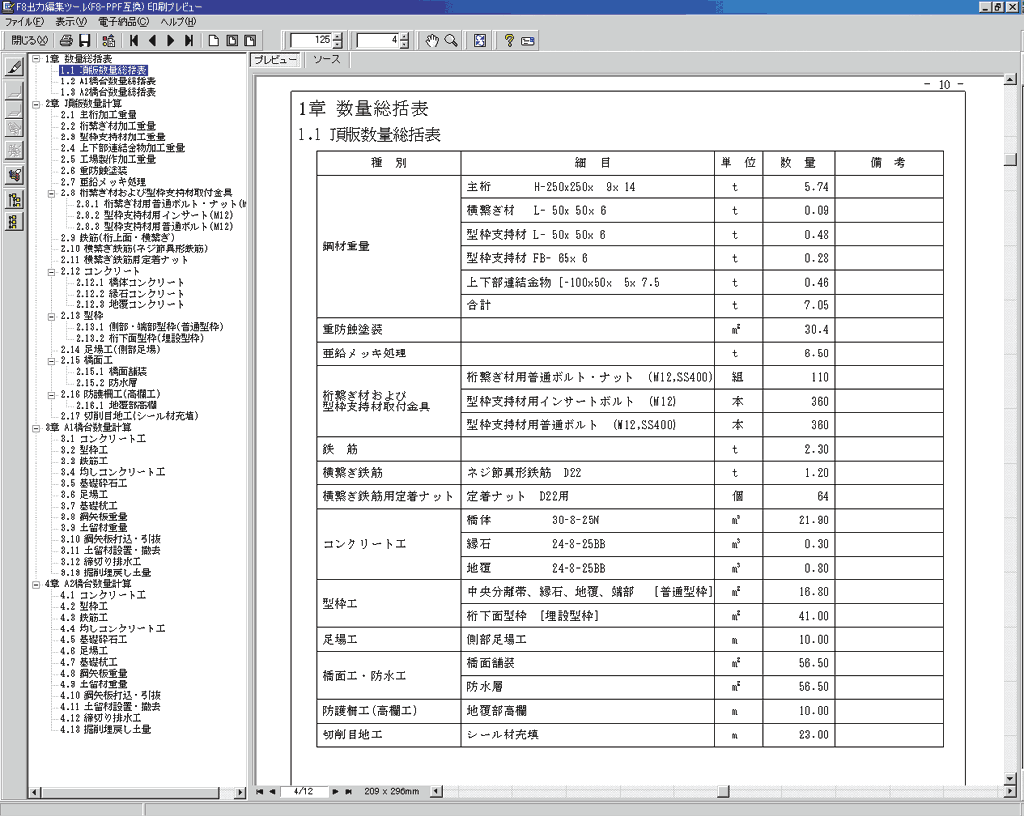This screenshot has height=817, width=1024.
Task: Collapse the 2.16 防護柵工 node
Action: (52, 394)
